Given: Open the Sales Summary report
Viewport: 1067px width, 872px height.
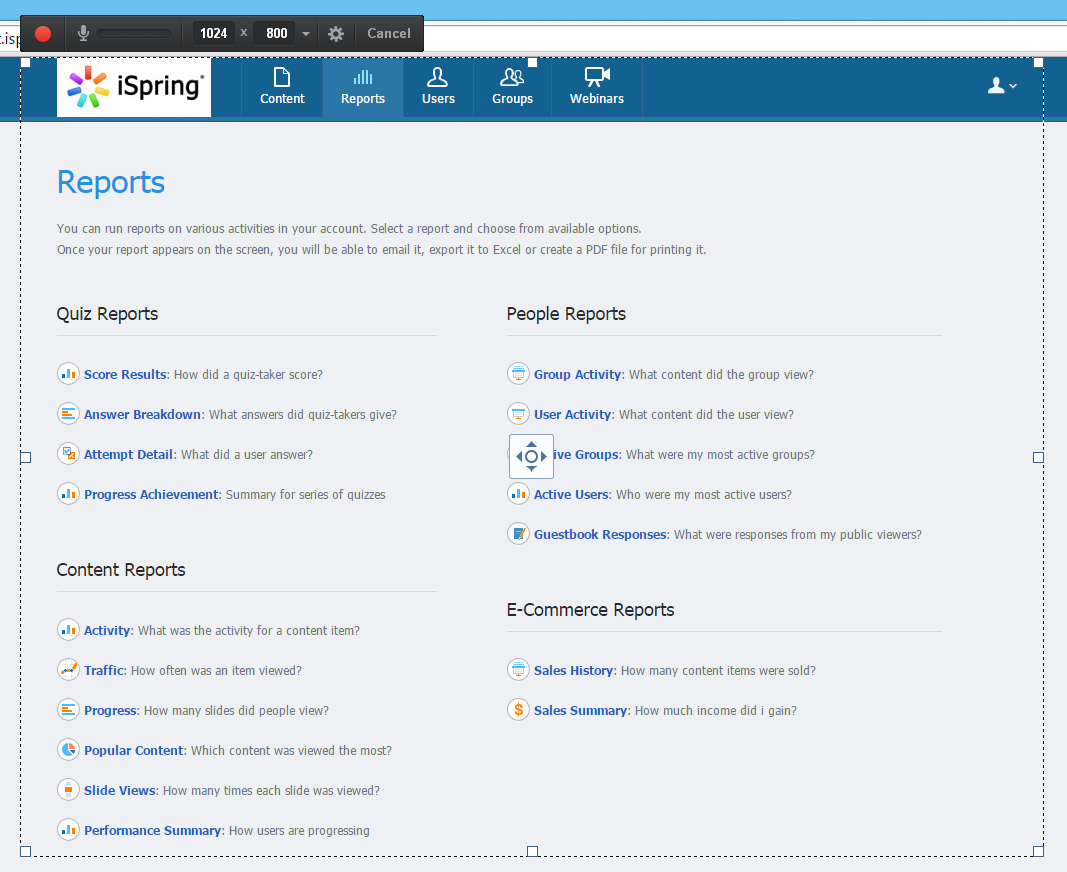Looking at the screenshot, I should point(580,711).
